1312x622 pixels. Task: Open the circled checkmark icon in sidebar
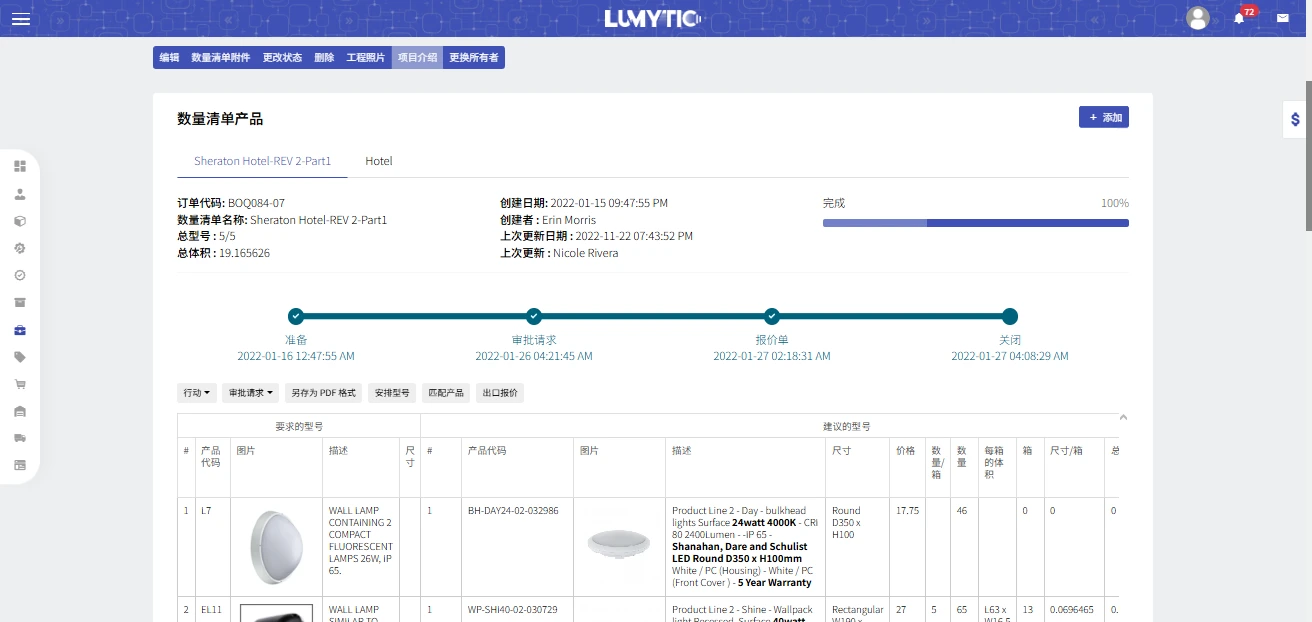click(x=20, y=275)
